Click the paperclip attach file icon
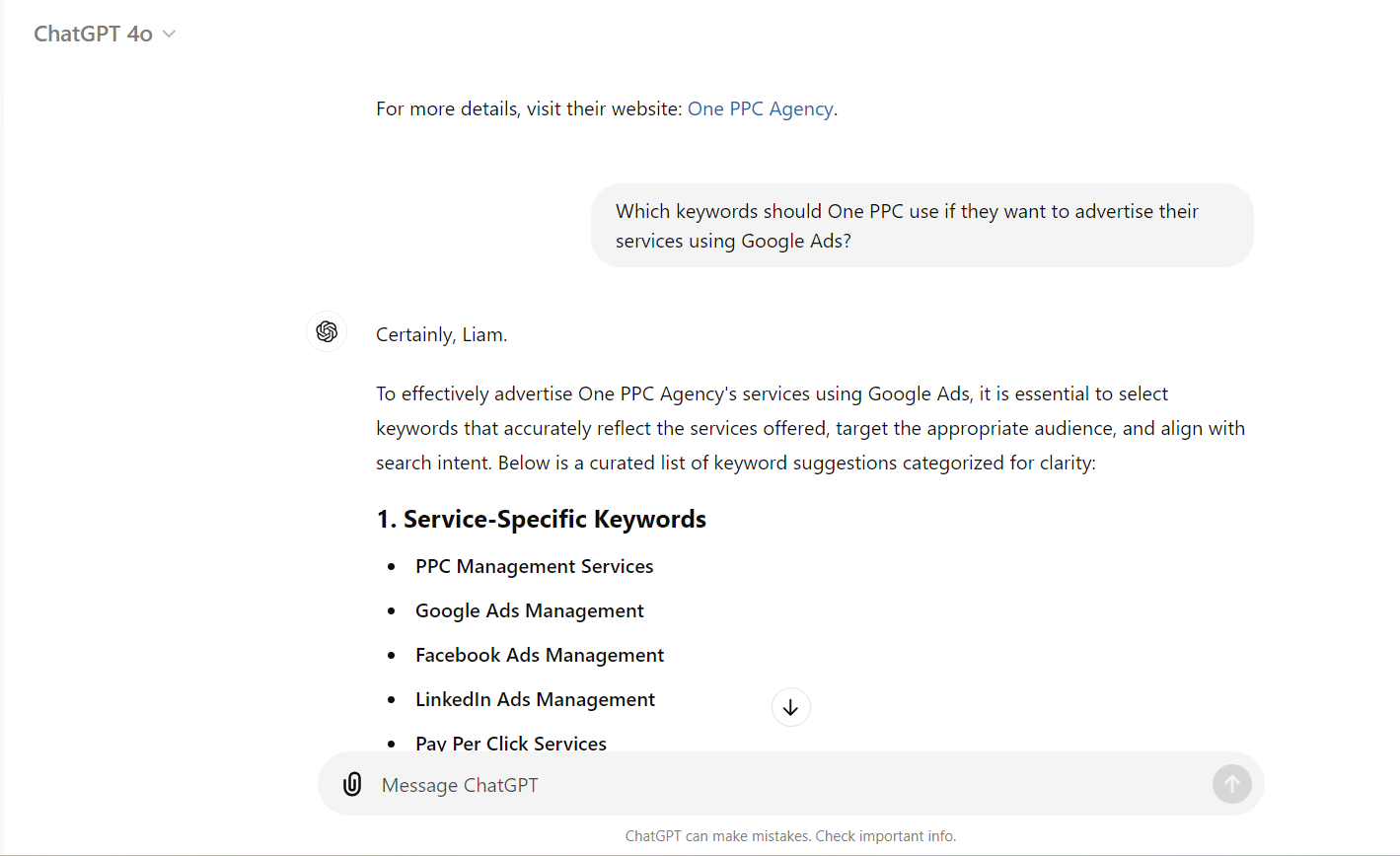1400x856 pixels. tap(352, 784)
